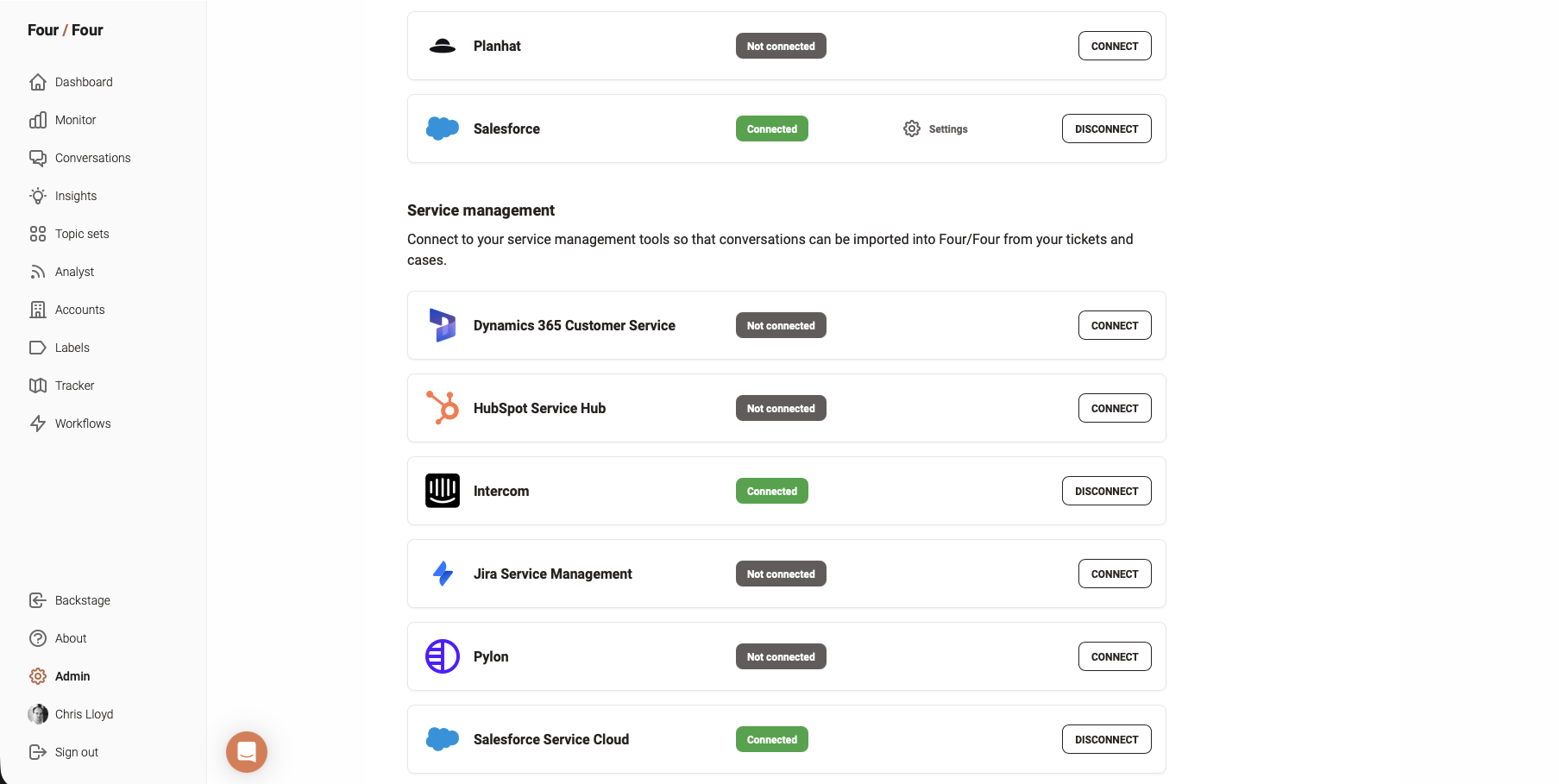Click the Planhat hat logo
The width and height of the screenshot is (1559, 784).
(443, 46)
